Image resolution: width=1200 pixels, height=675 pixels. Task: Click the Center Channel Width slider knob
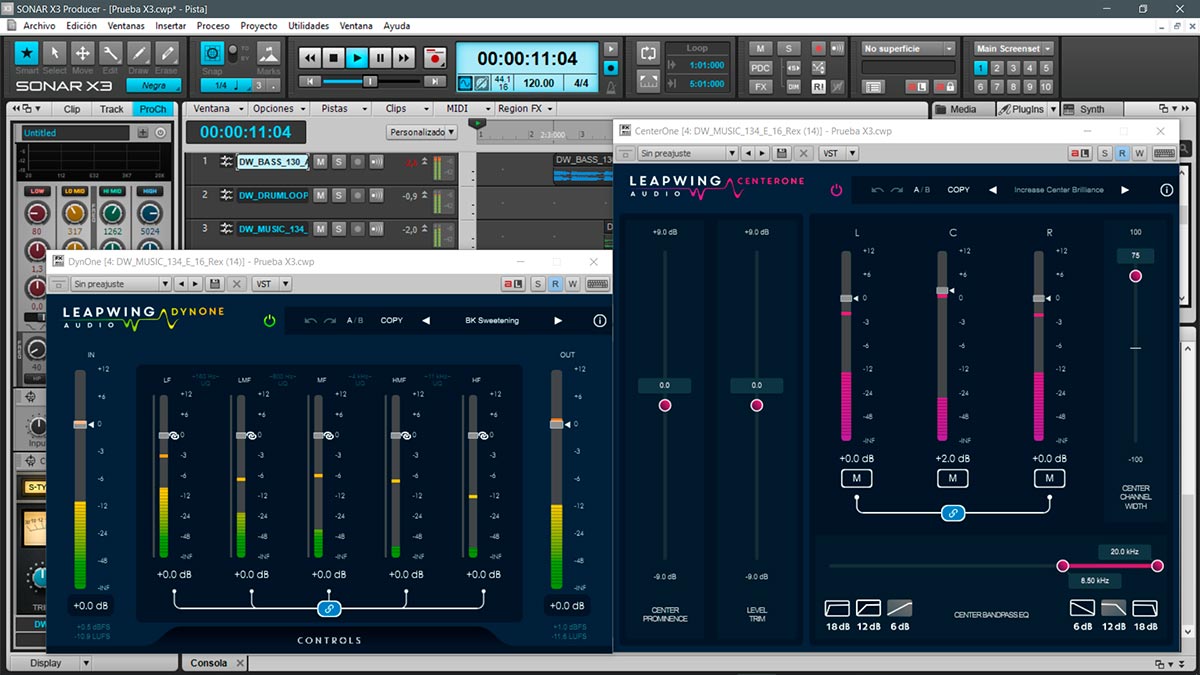tap(1135, 276)
